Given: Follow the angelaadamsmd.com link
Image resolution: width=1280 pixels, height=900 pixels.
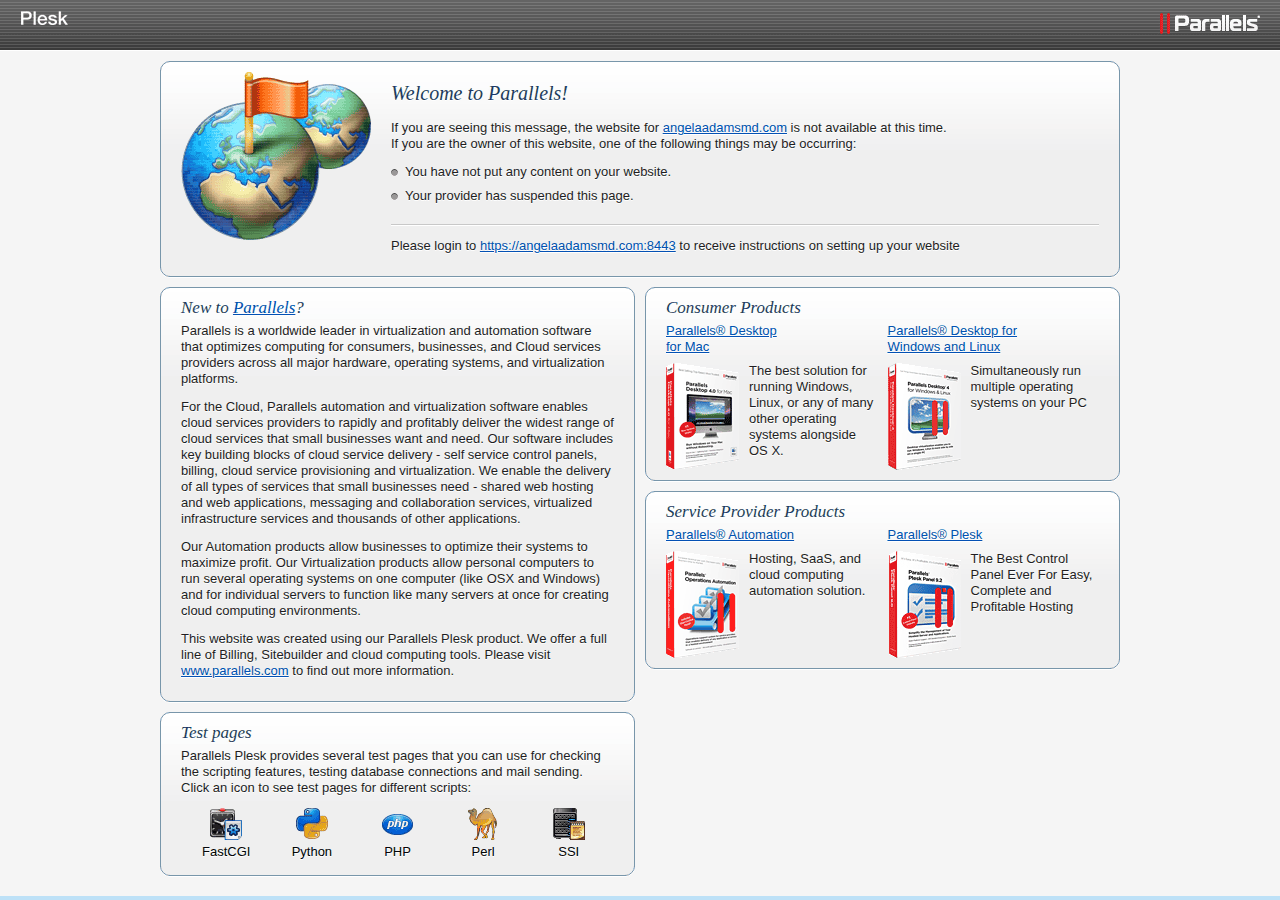Looking at the screenshot, I should pos(725,127).
